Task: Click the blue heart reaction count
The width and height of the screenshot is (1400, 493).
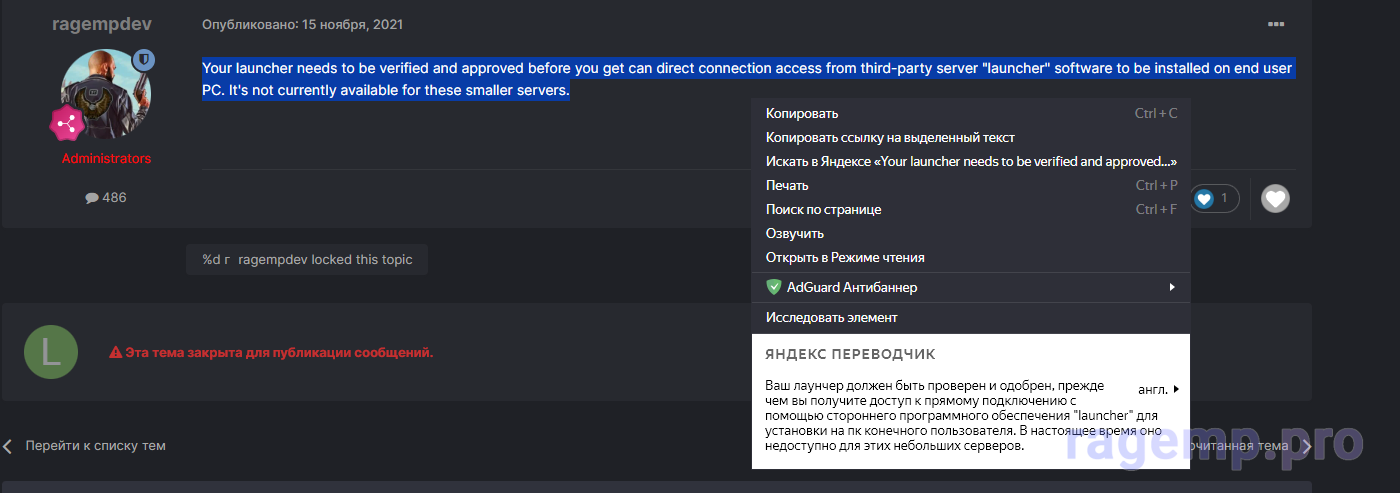Action: pos(1214,199)
